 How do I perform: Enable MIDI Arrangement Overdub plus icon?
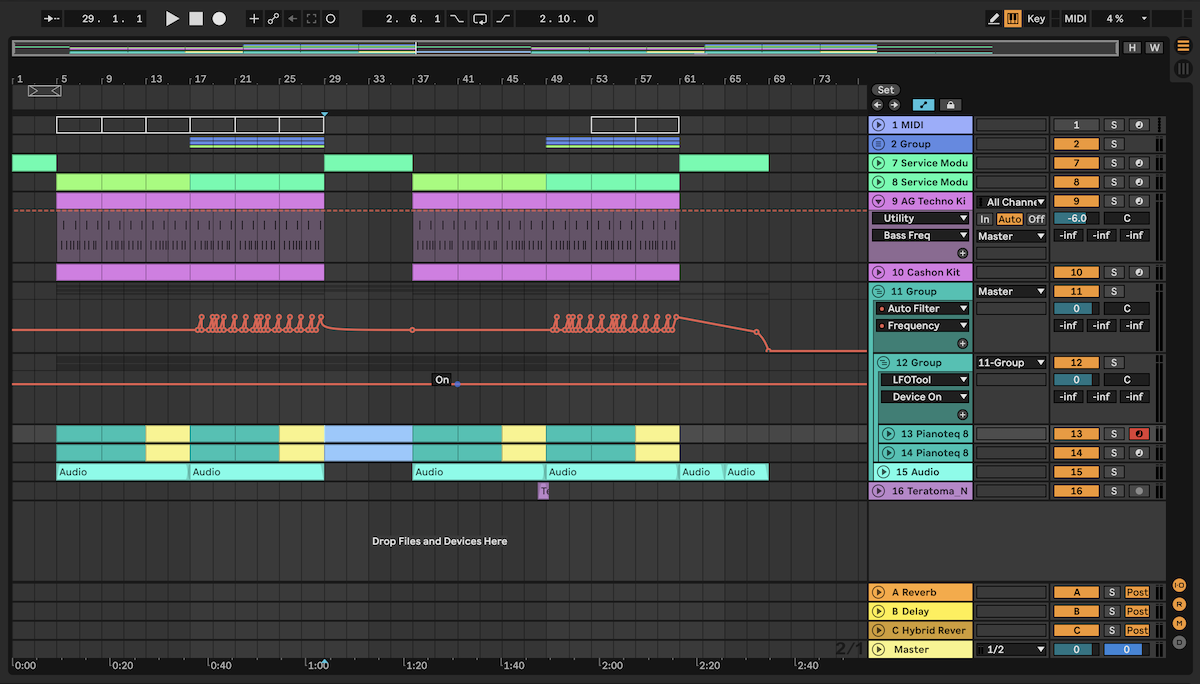(x=254, y=18)
